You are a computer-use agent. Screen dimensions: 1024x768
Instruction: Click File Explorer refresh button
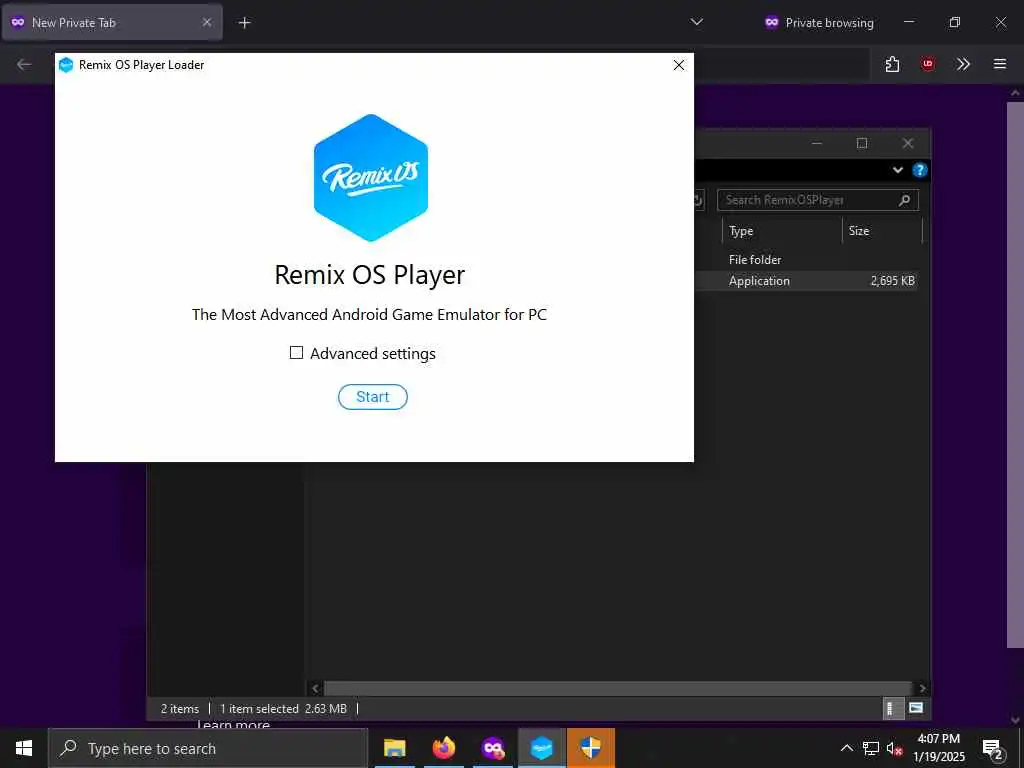698,200
